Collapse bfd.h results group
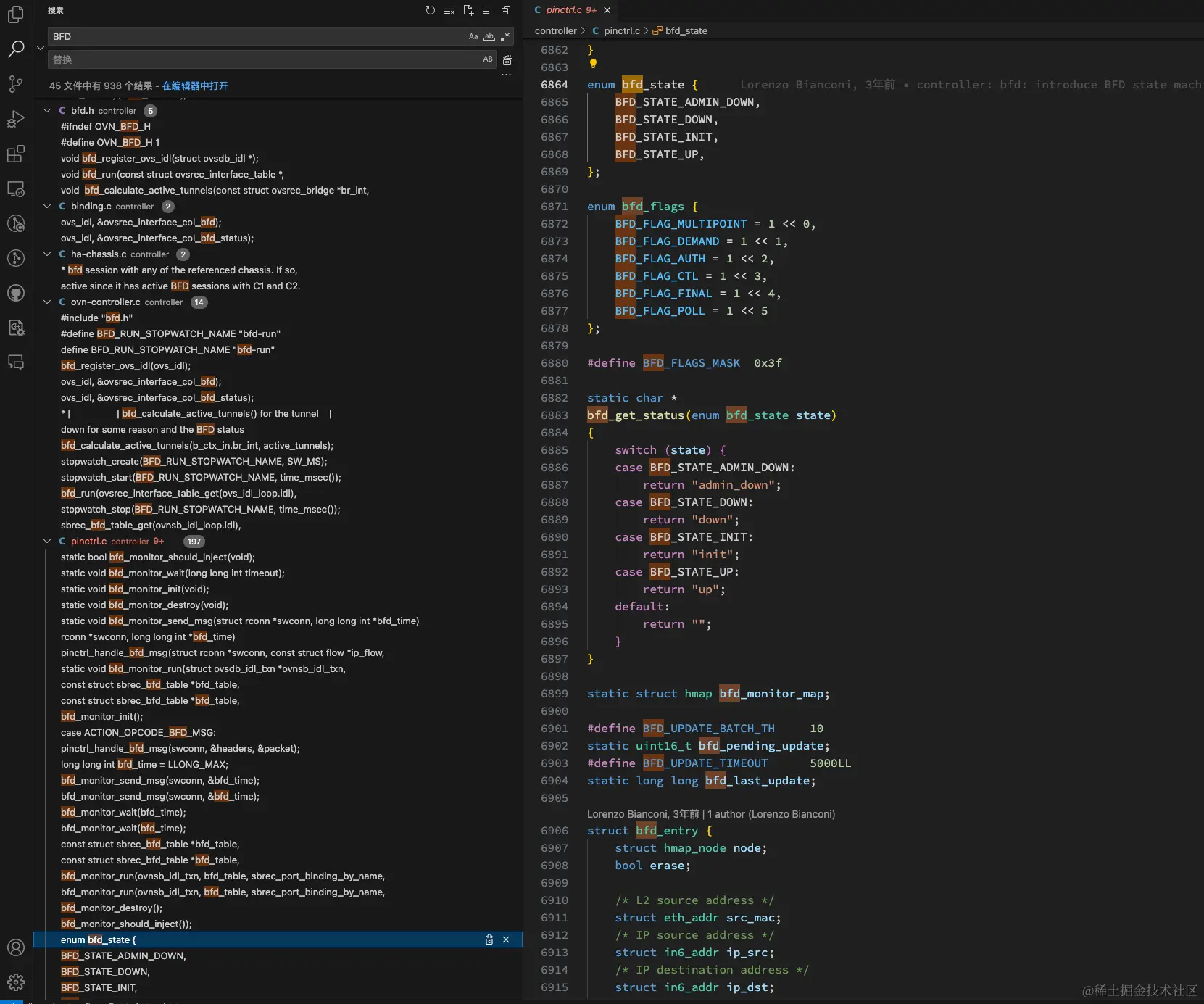 tap(47, 111)
